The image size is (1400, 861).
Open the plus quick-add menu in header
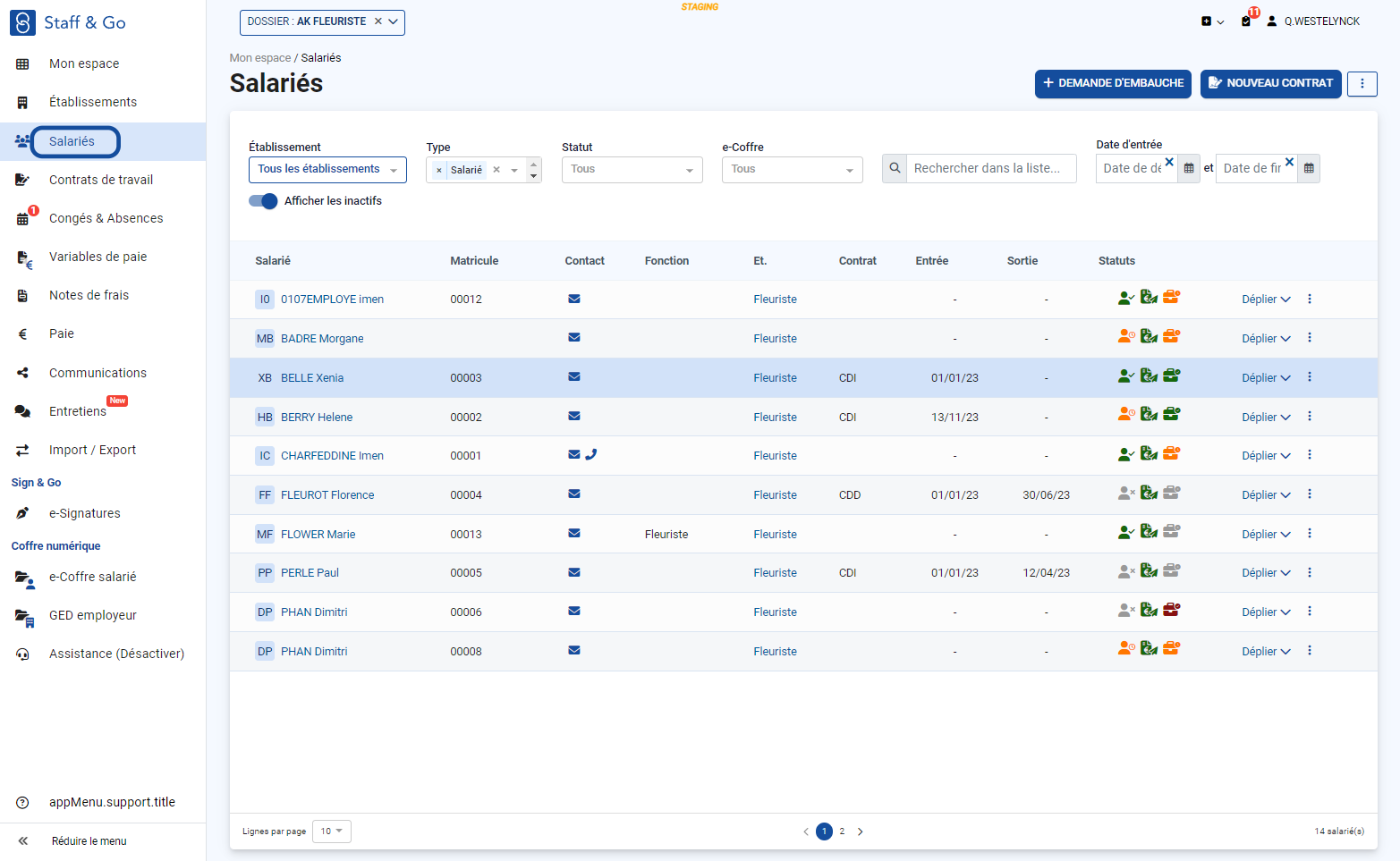(x=1212, y=21)
